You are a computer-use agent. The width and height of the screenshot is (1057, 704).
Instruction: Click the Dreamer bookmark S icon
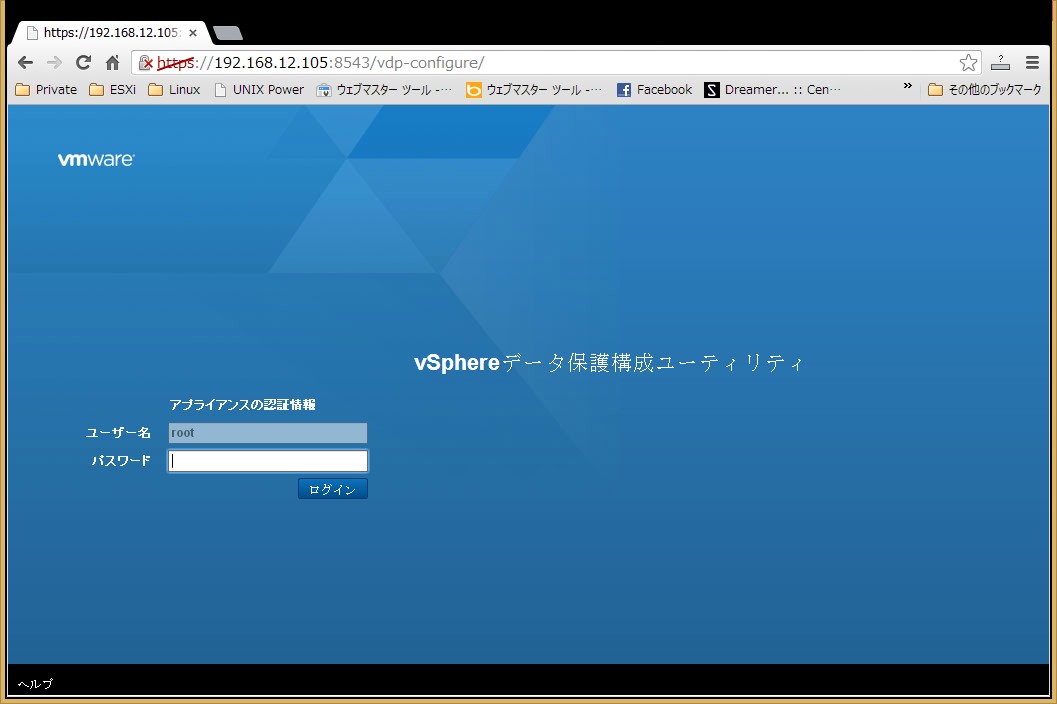click(x=712, y=90)
